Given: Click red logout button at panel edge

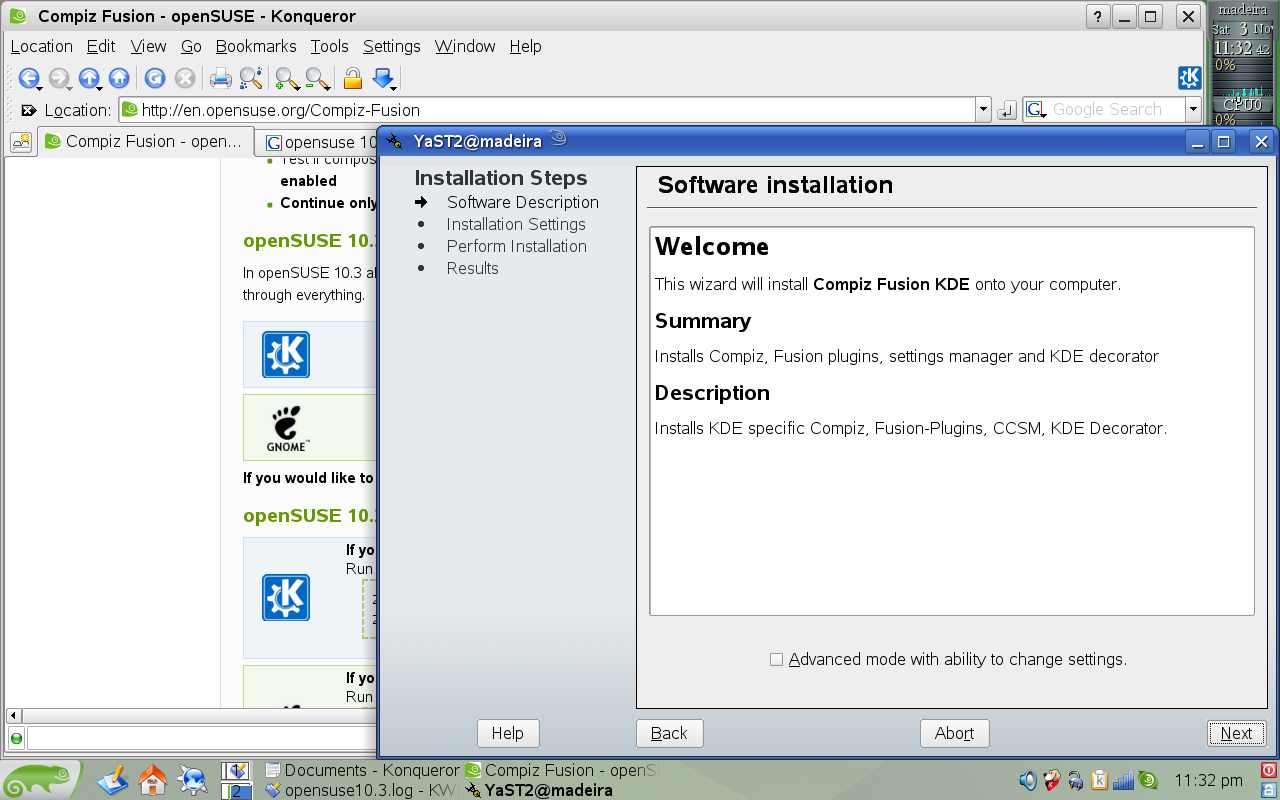Looking at the screenshot, I should click(1269, 770).
